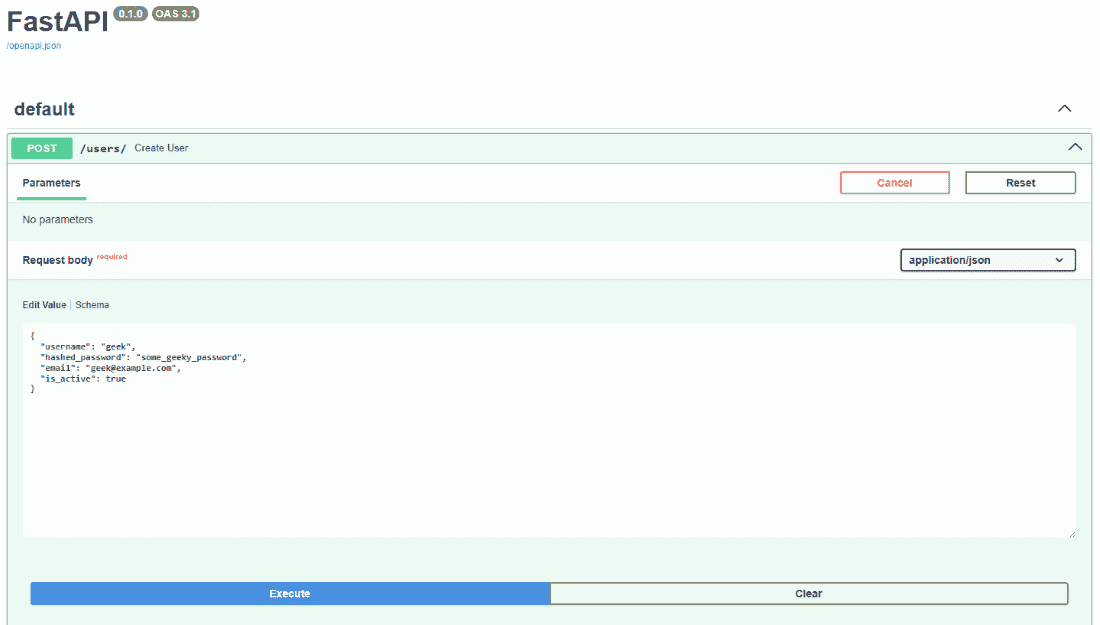Click the /users/ endpoint path text
The height and width of the screenshot is (625, 1100).
[x=102, y=147]
